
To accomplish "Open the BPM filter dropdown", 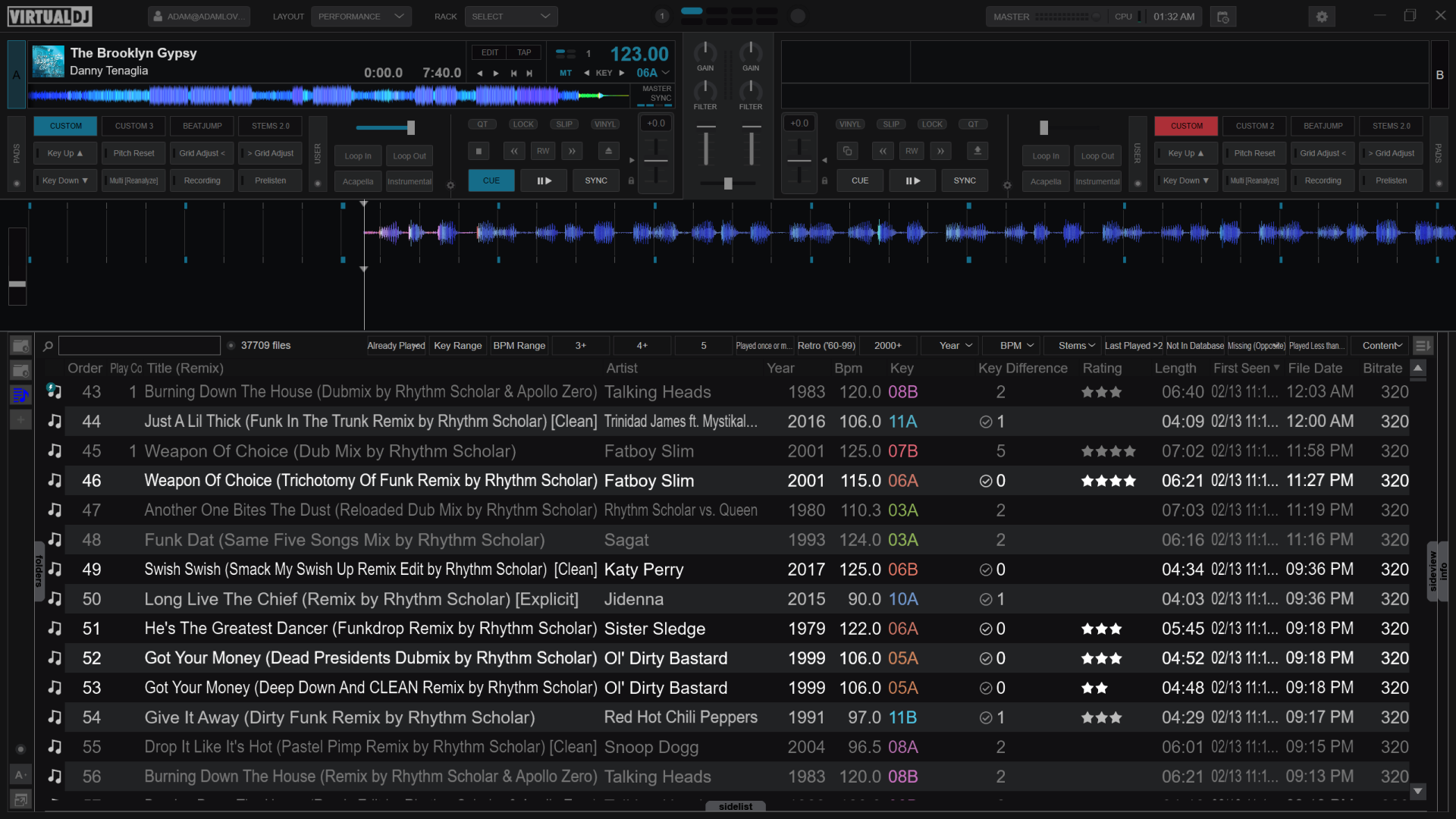I will (x=1011, y=346).
